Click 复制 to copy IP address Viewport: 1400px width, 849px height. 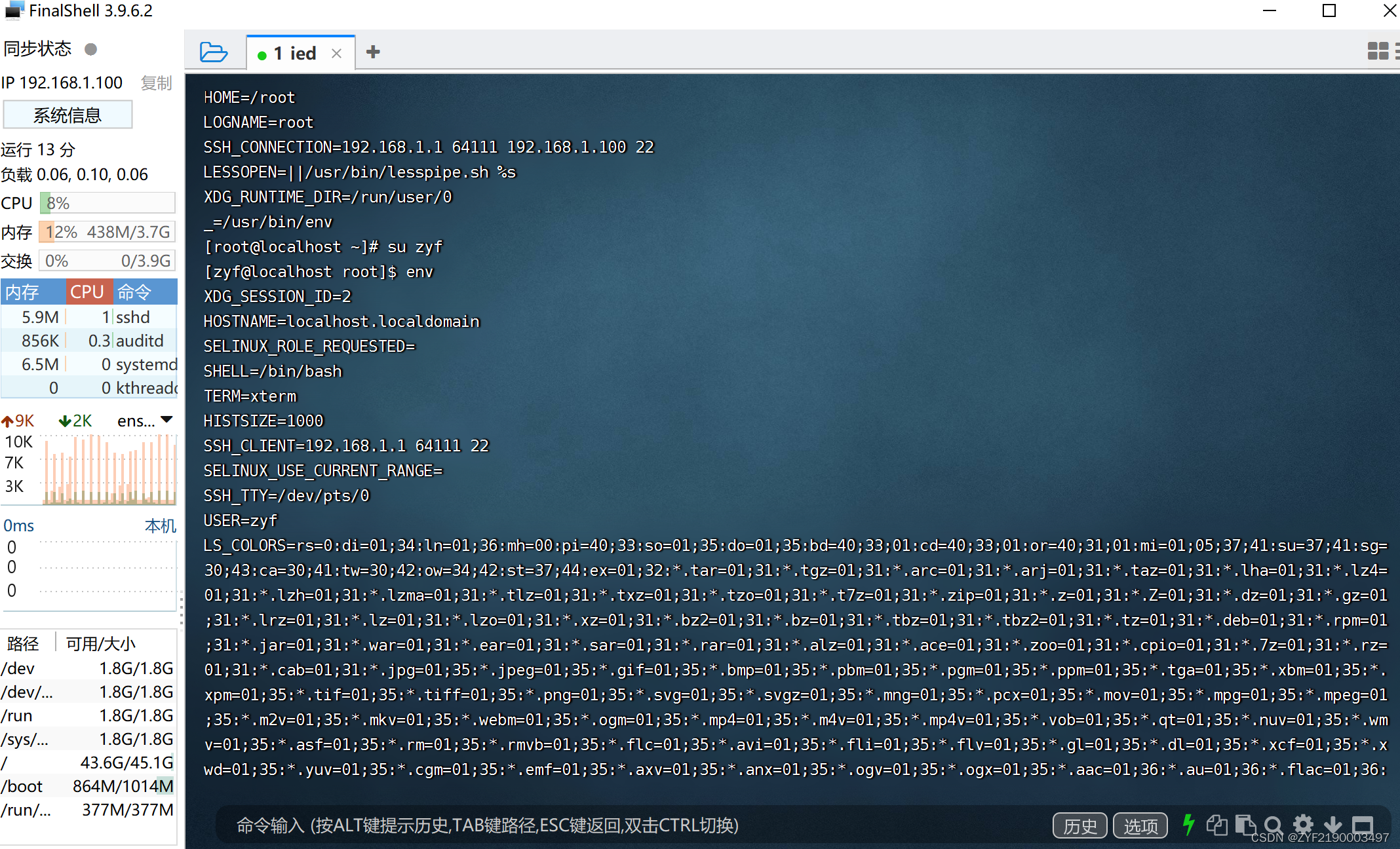156,83
